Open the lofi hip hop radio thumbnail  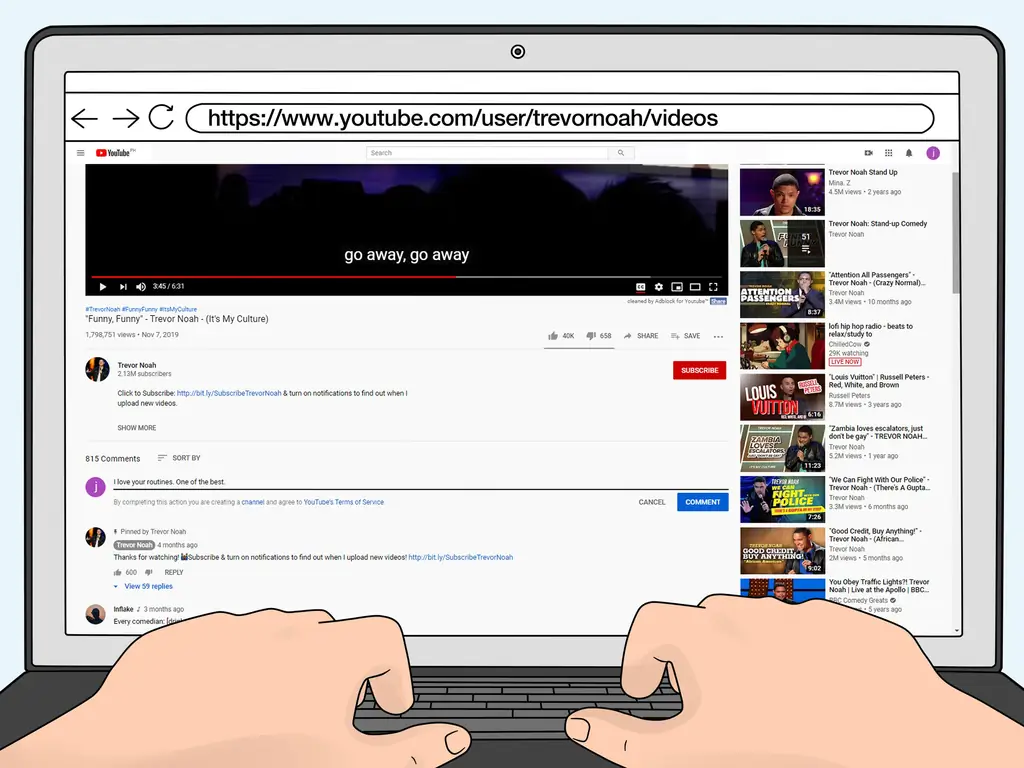pyautogui.click(x=782, y=345)
